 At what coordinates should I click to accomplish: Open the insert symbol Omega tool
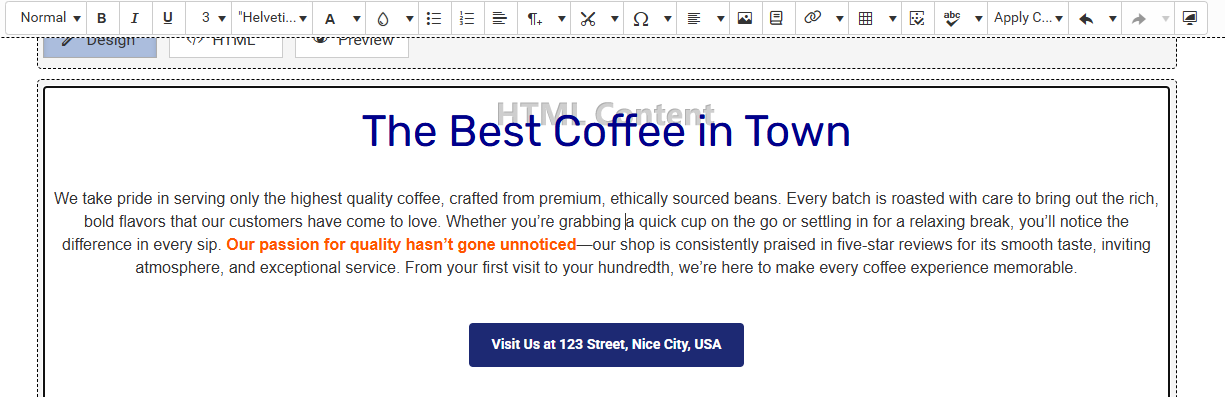640,18
